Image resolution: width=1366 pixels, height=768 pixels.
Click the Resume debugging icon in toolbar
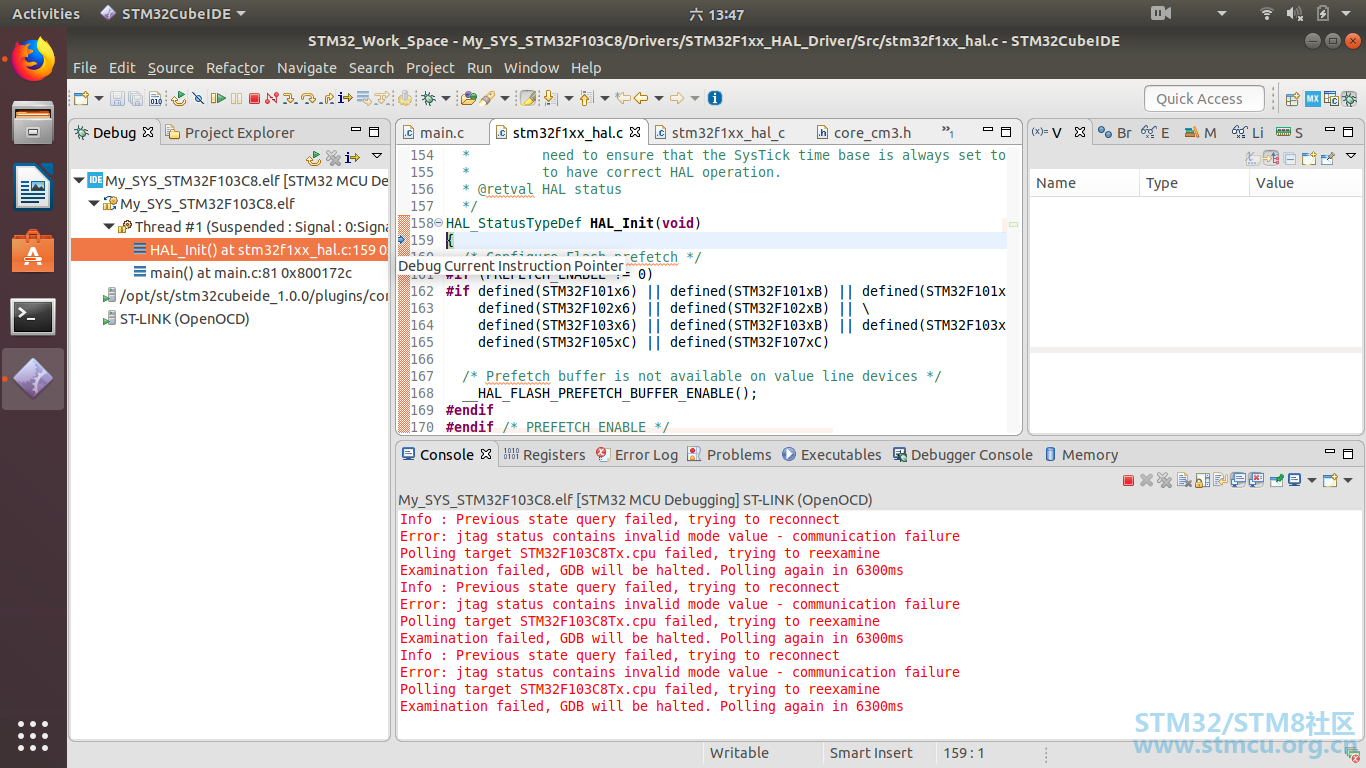click(x=219, y=98)
